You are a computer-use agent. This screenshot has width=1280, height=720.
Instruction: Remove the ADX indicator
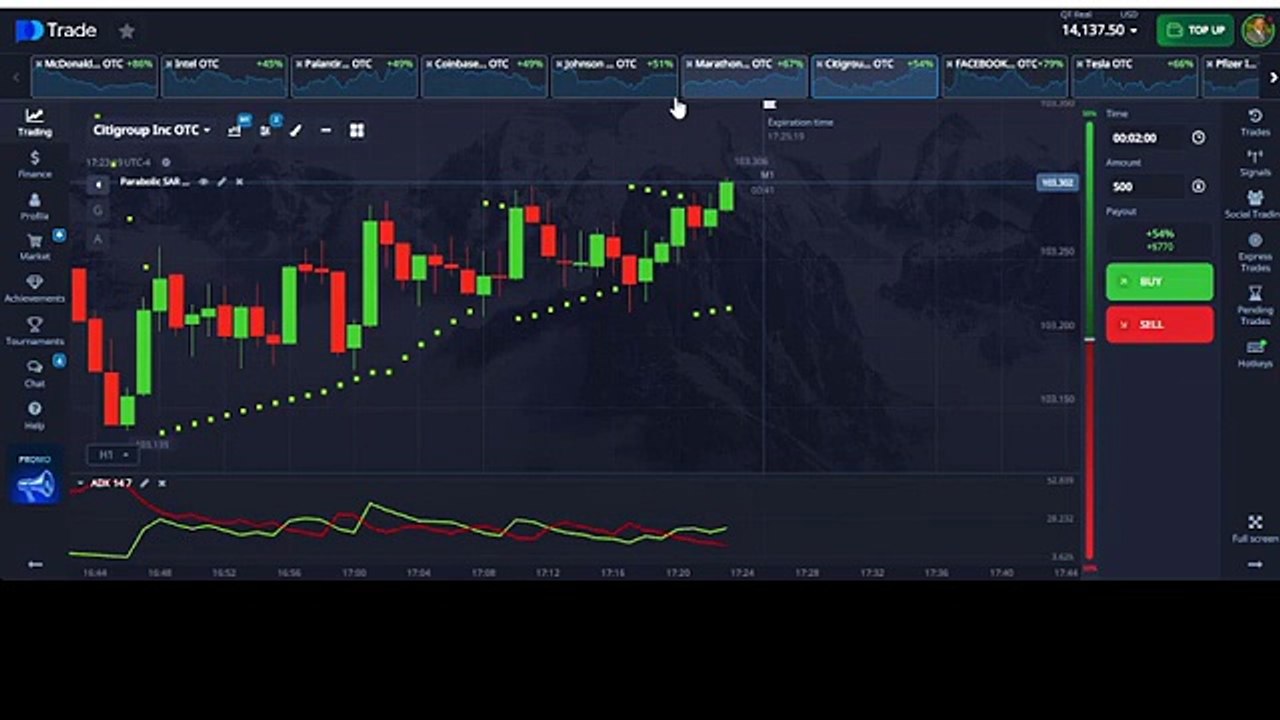[162, 483]
